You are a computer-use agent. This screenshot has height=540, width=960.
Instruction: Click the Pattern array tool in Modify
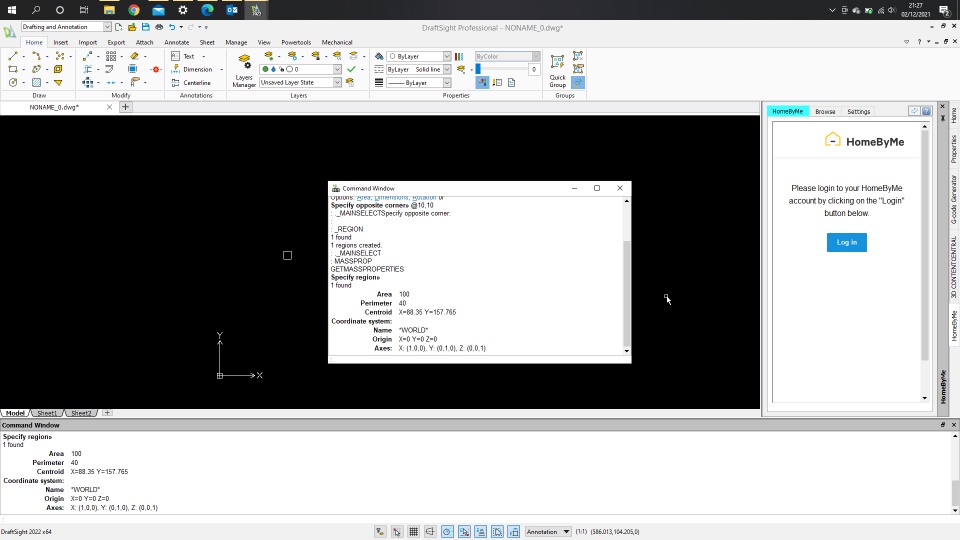pyautogui.click(x=111, y=56)
